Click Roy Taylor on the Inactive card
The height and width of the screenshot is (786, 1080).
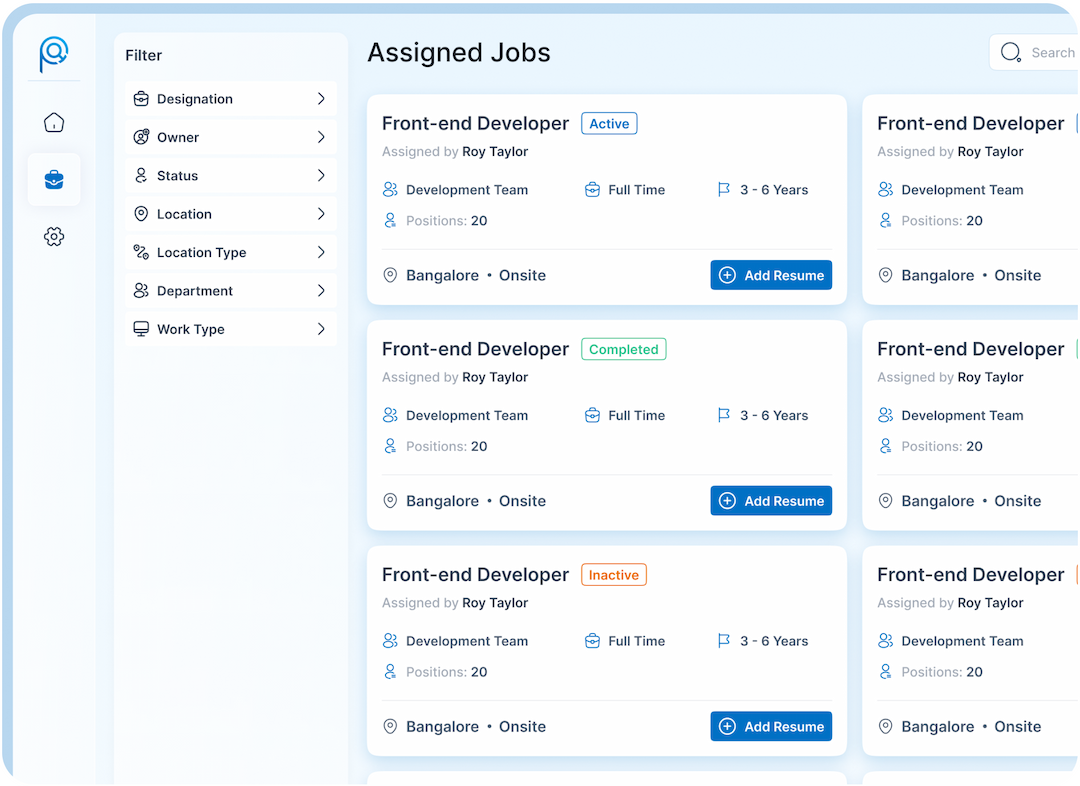[495, 603]
